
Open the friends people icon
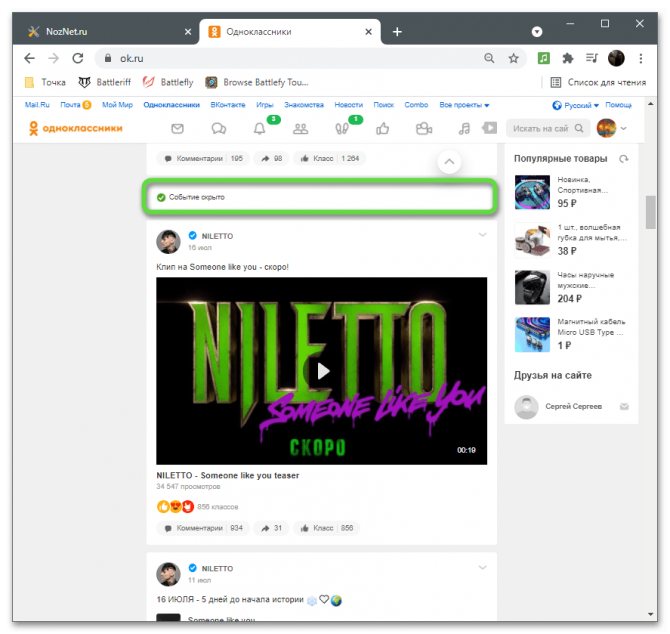(x=300, y=129)
